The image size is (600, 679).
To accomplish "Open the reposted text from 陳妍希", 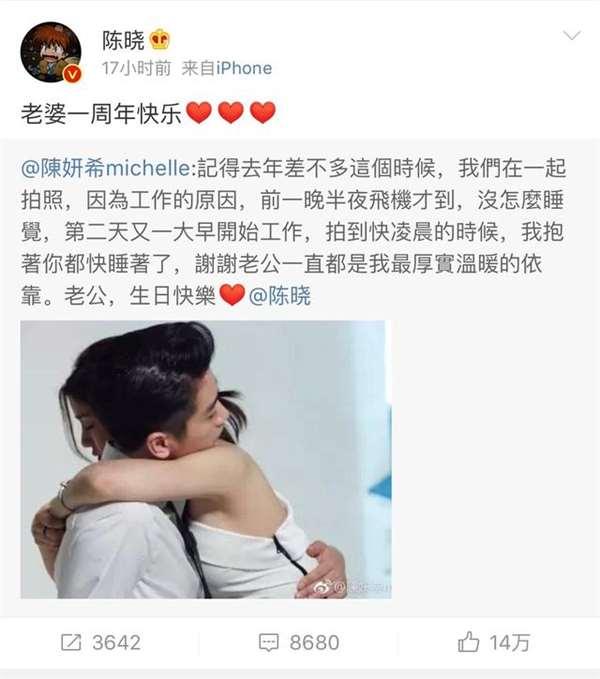I will tap(294, 232).
